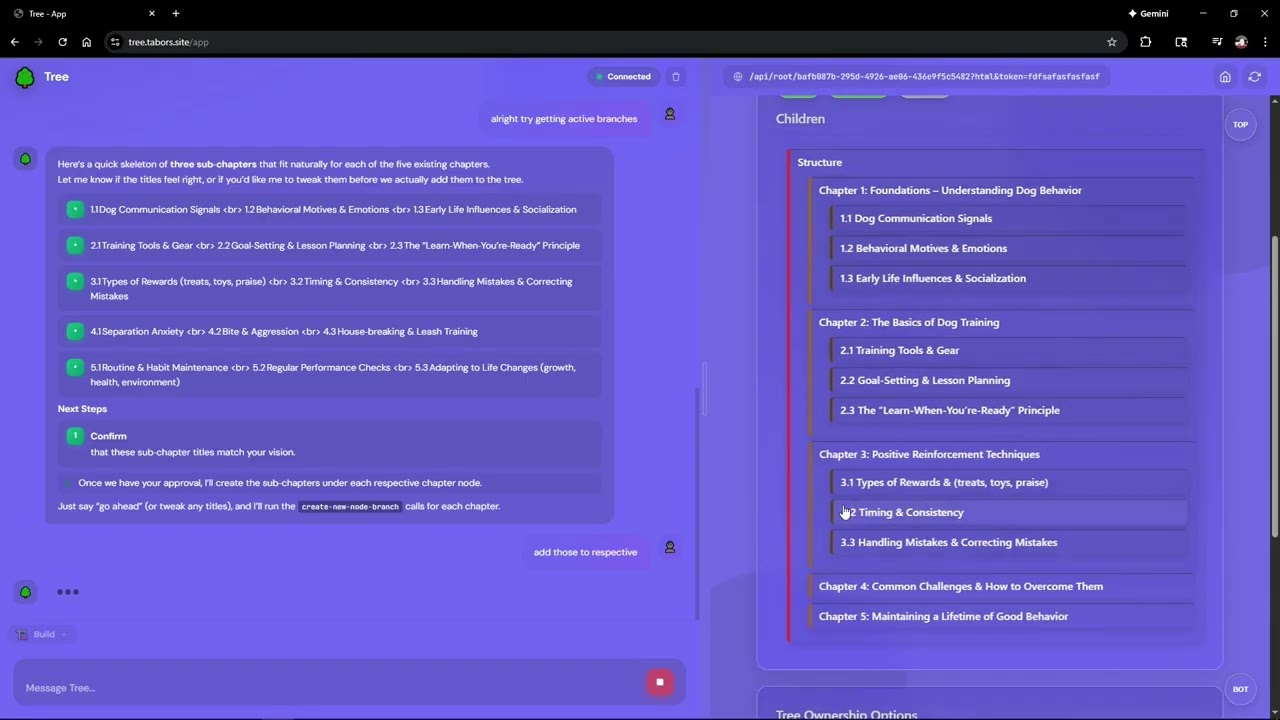Click user avatar next to 'alright try getting active branches'
This screenshot has width=1280, height=720.
(670, 115)
